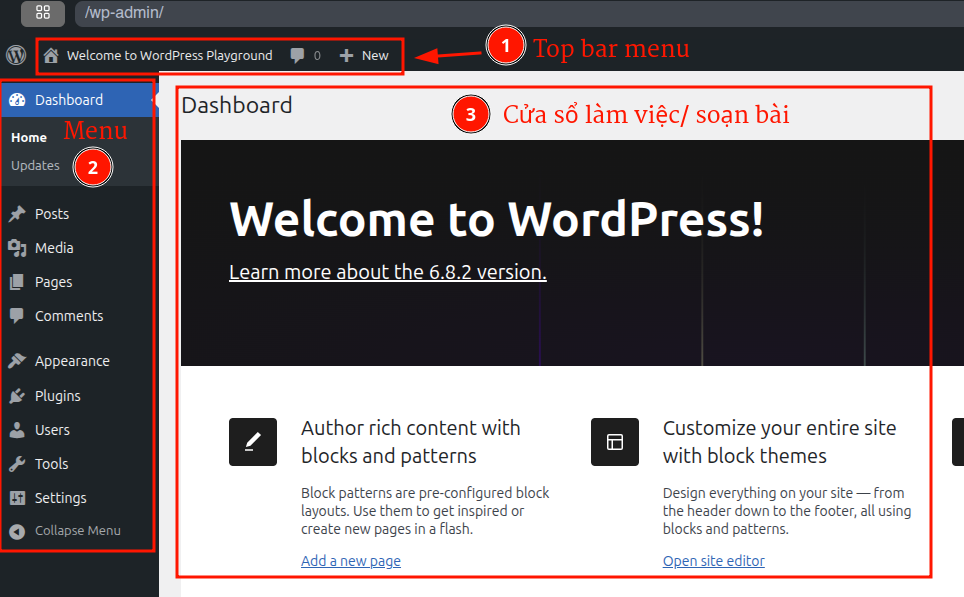Open Learn more about the 6.8.2 version

coord(387,272)
